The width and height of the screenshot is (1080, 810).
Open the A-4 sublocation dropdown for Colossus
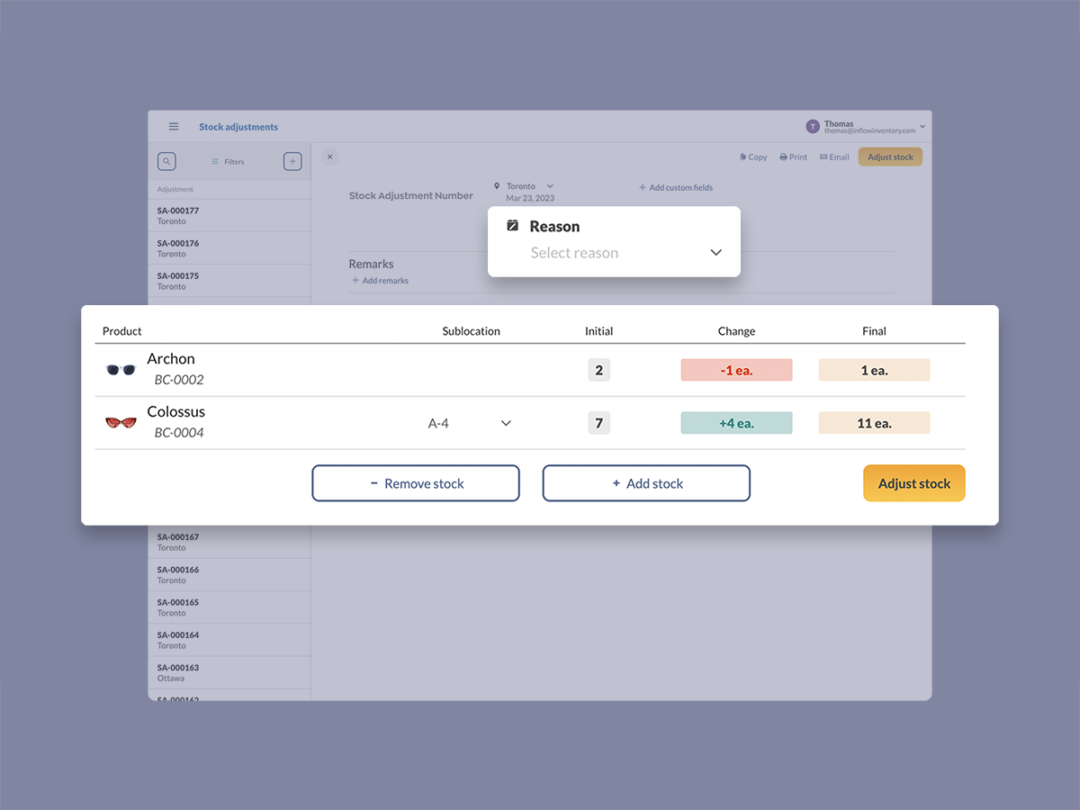[506, 422]
